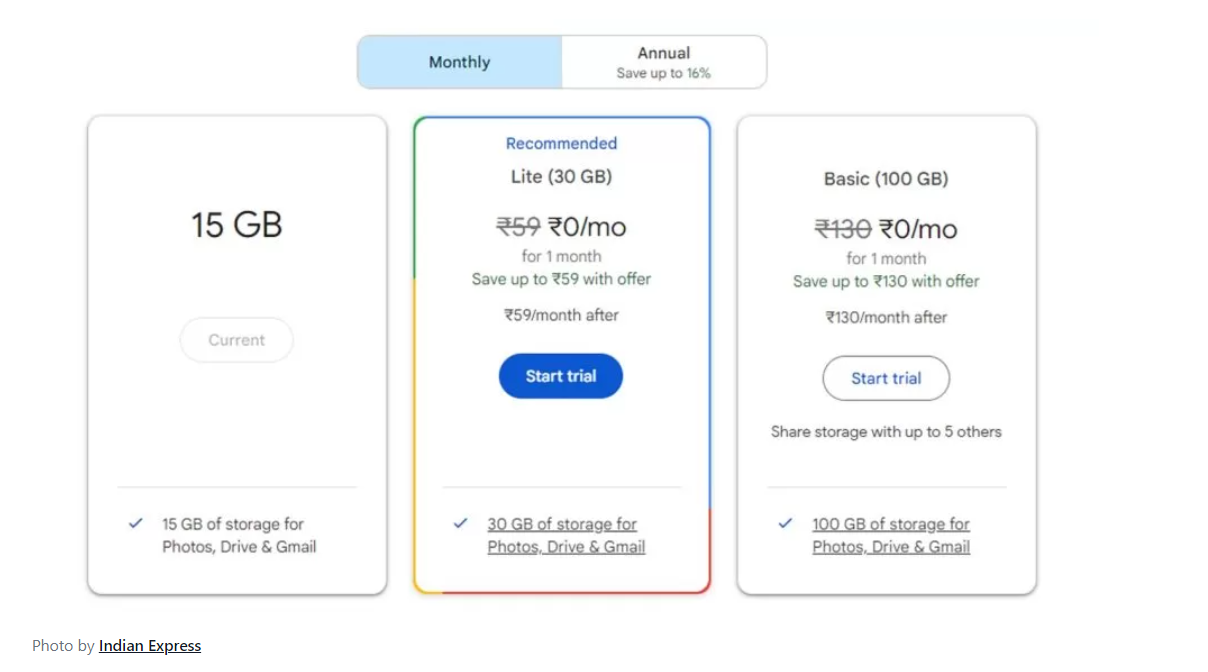Click the disabled Current plan button
The width and height of the screenshot is (1208, 672).
(237, 340)
